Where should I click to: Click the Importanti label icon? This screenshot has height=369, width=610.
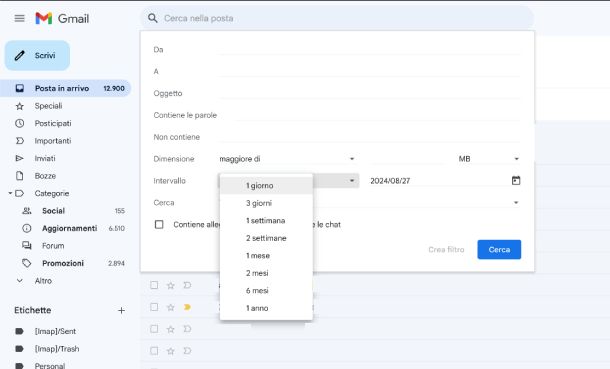click(x=19, y=141)
